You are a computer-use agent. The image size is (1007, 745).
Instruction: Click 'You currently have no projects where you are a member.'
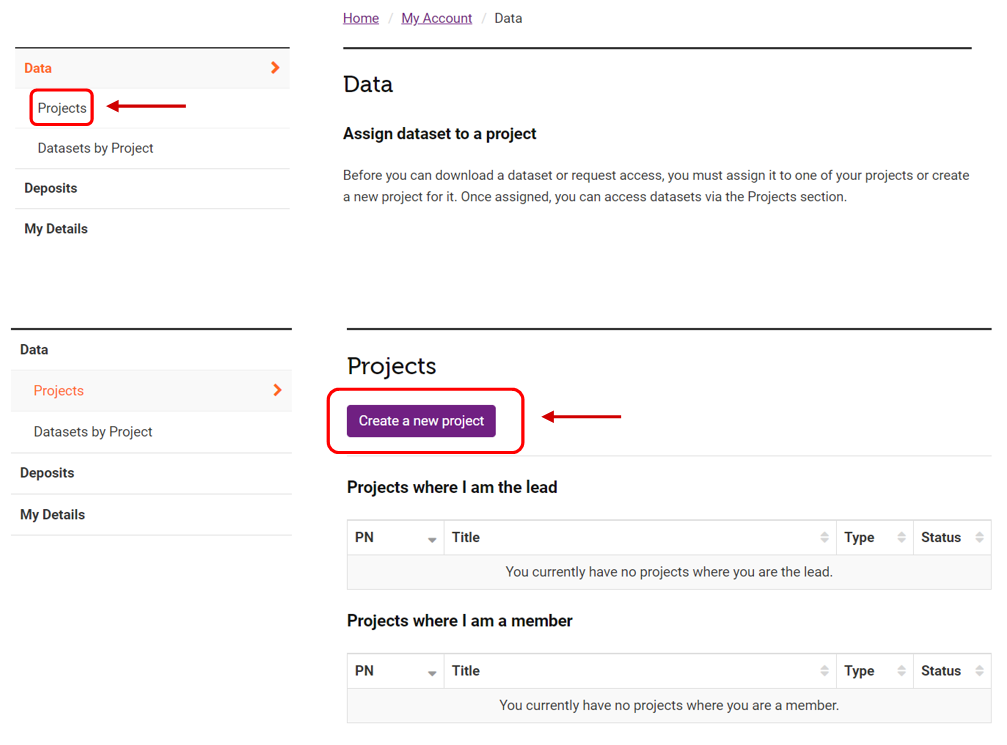(x=669, y=705)
